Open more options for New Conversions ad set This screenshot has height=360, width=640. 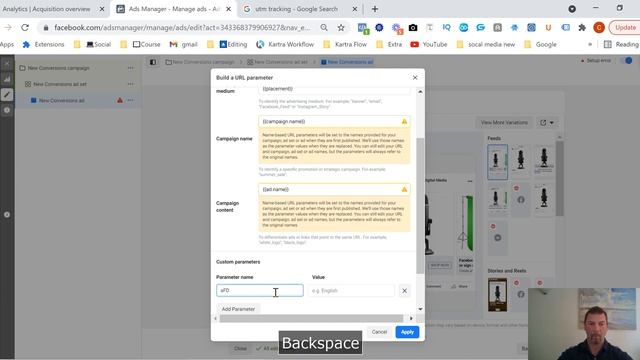click(131, 84)
